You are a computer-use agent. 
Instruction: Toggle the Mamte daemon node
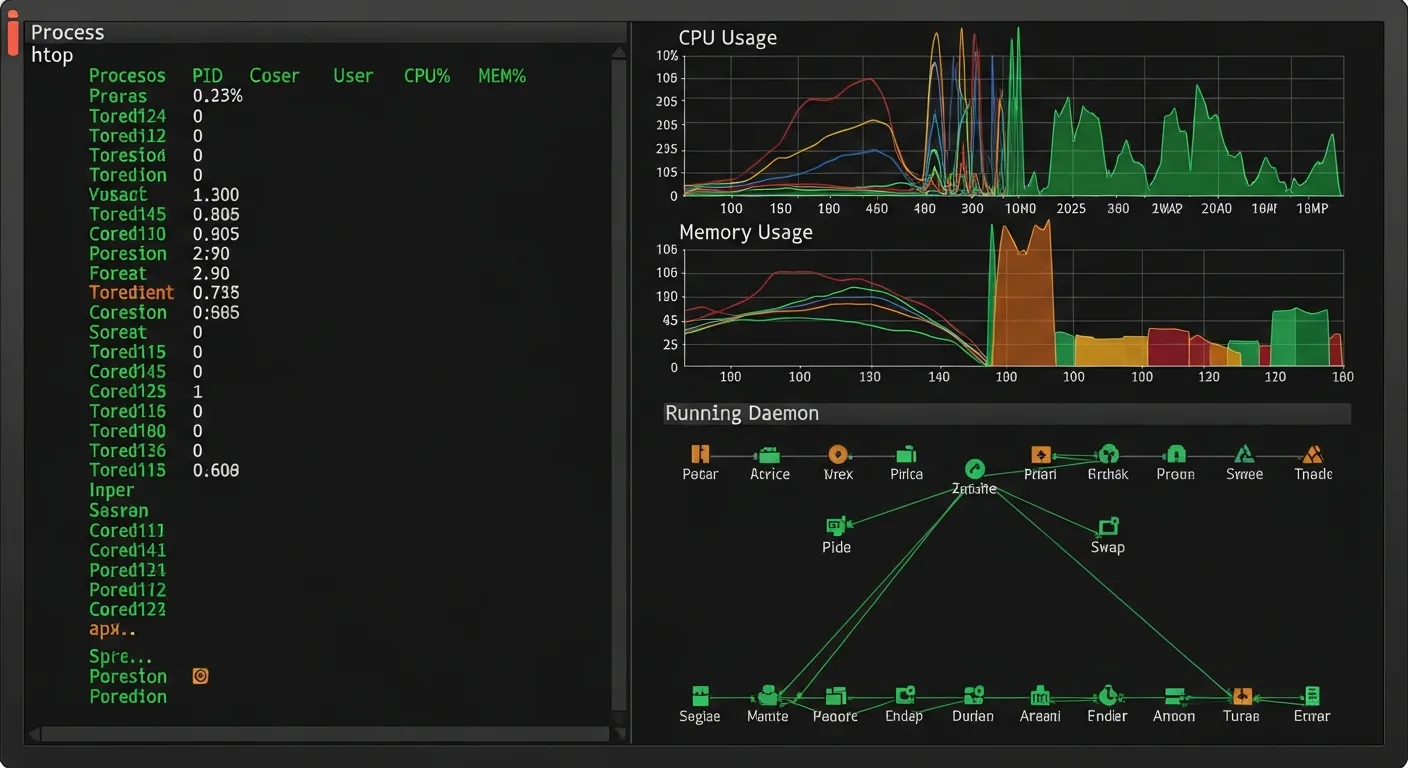tap(767, 695)
